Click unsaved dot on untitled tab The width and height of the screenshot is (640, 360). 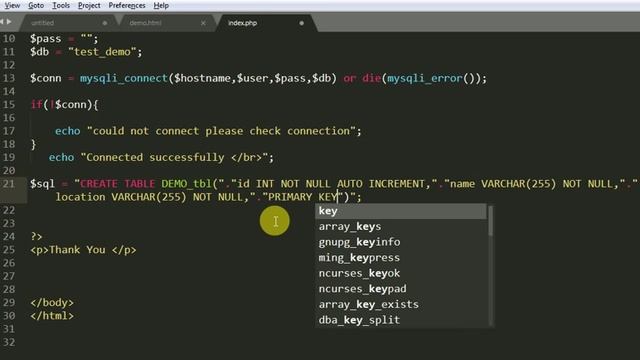[x=105, y=23]
